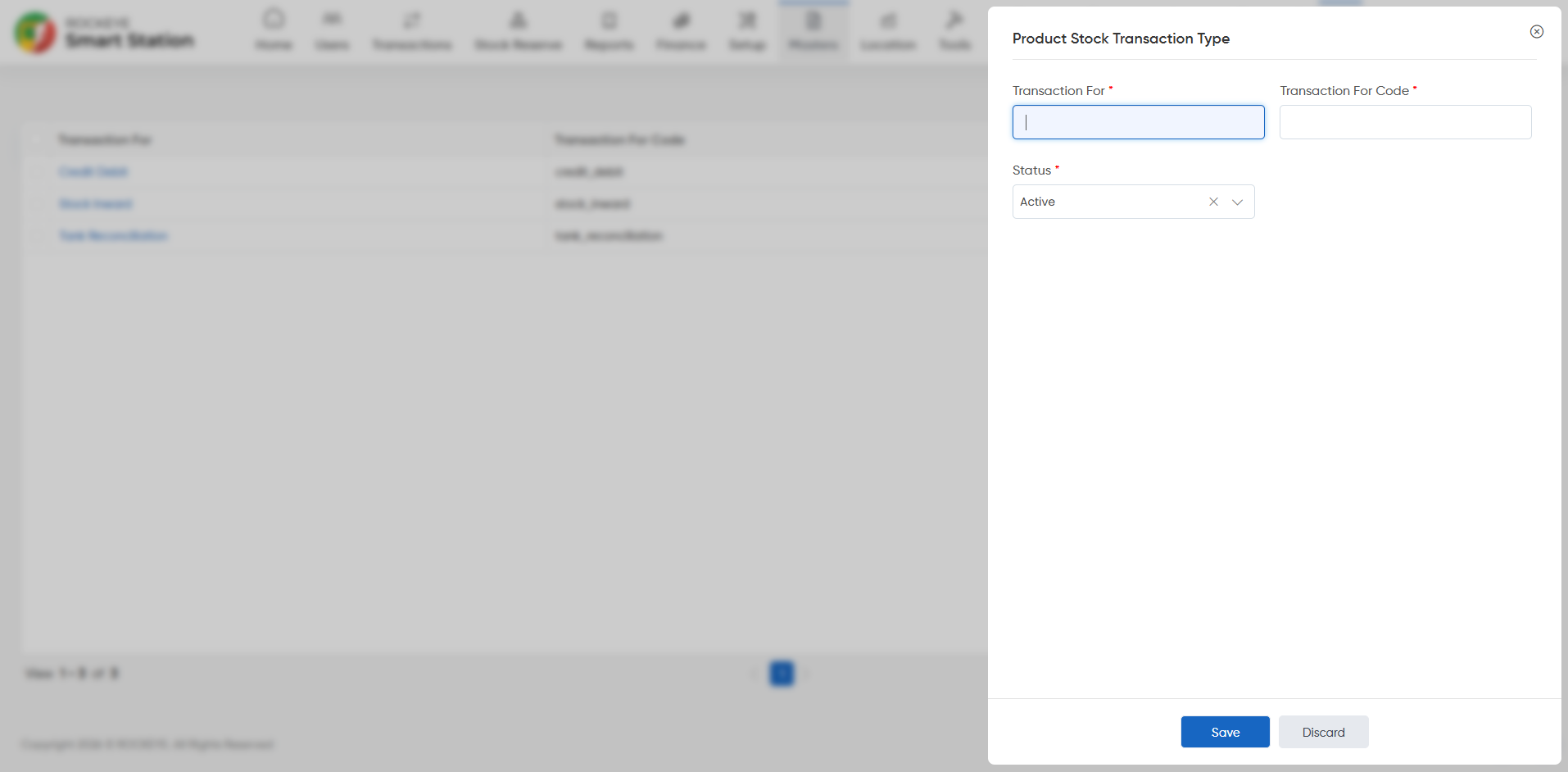Click into the Transaction For Code field
Screen dimensions: 1568x772
[1405, 122]
